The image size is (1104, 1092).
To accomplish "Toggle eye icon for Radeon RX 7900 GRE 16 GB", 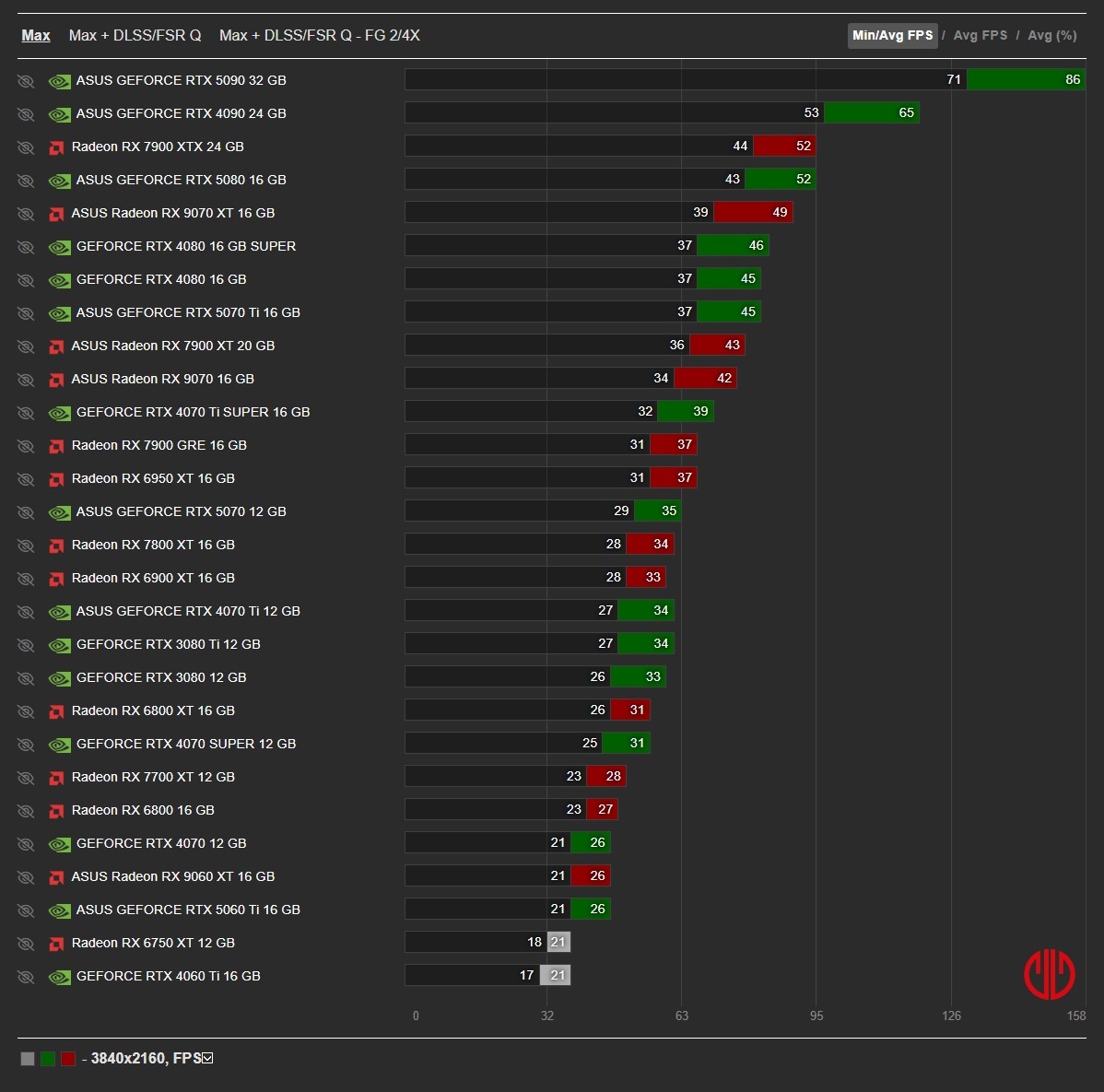I will tap(26, 446).
